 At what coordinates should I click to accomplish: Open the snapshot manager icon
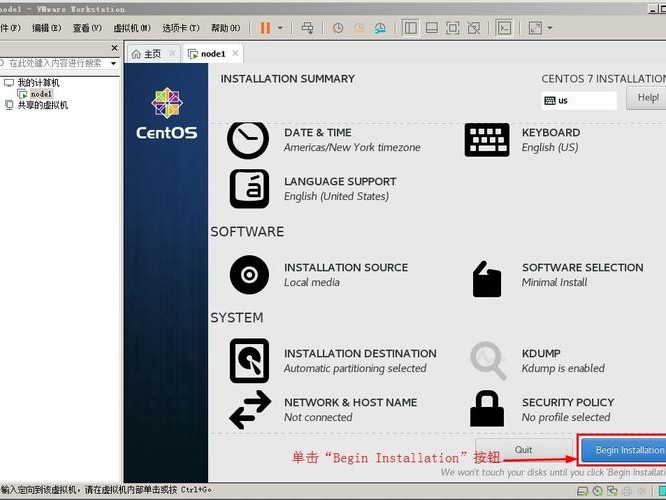click(x=380, y=28)
